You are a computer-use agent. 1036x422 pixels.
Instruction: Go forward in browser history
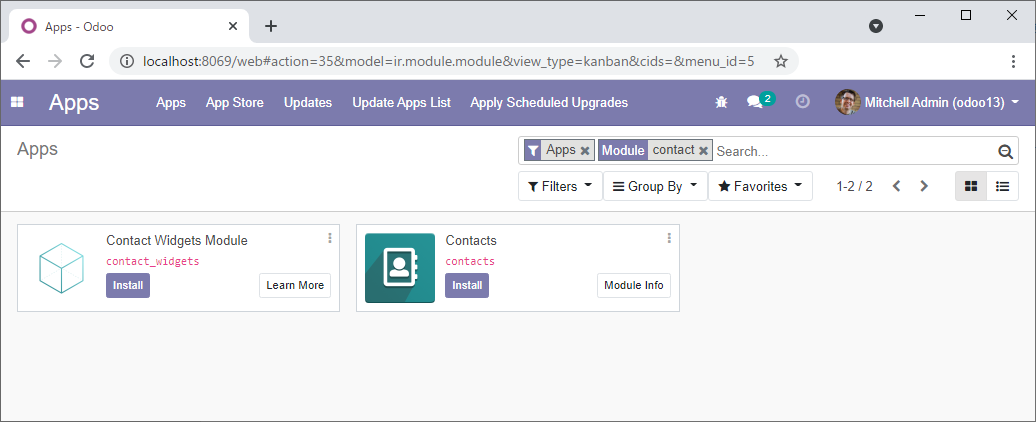[x=55, y=61]
